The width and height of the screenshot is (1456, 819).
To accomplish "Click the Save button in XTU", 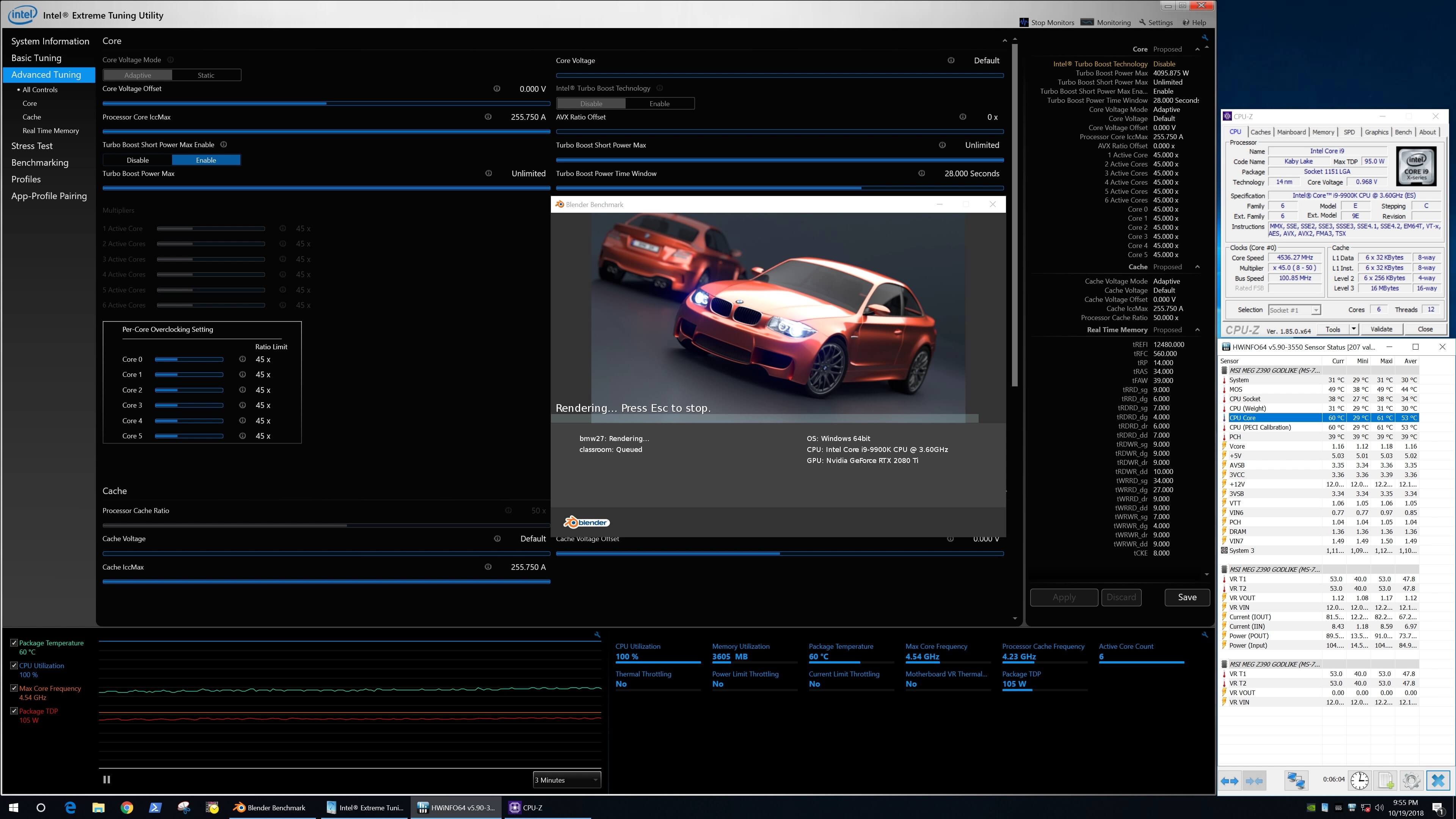I will coord(1187,598).
